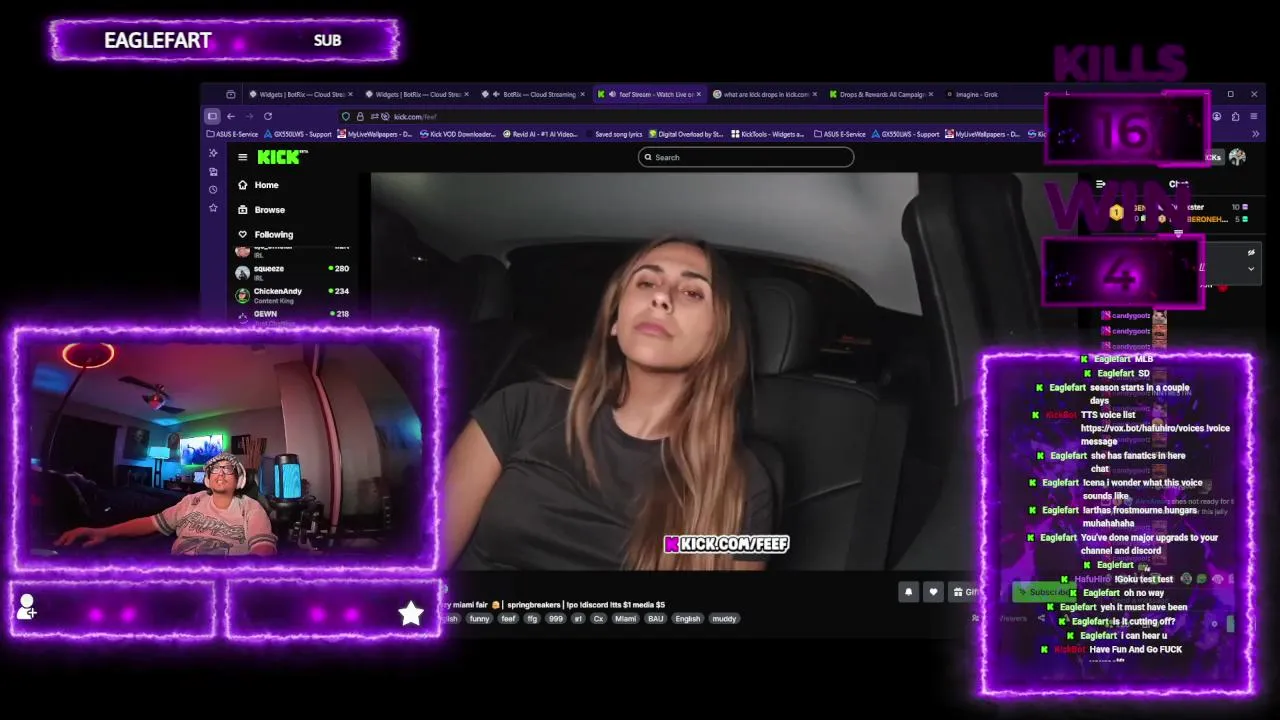Image resolution: width=1280 pixels, height=720 pixels.
Task: Click the Browse icon in sidebar
Action: (242, 210)
